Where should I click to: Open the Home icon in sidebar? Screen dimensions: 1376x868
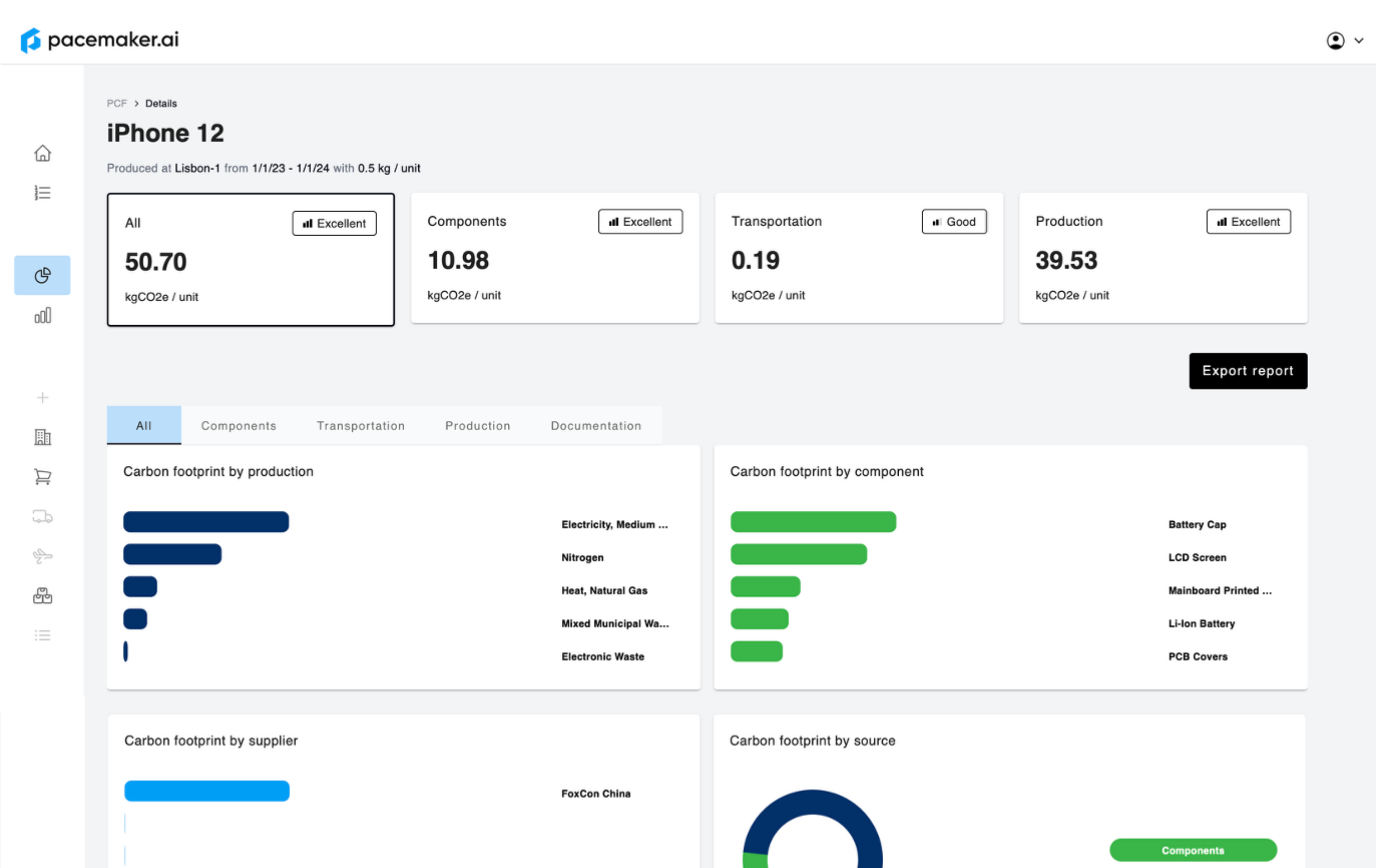pyautogui.click(x=42, y=153)
